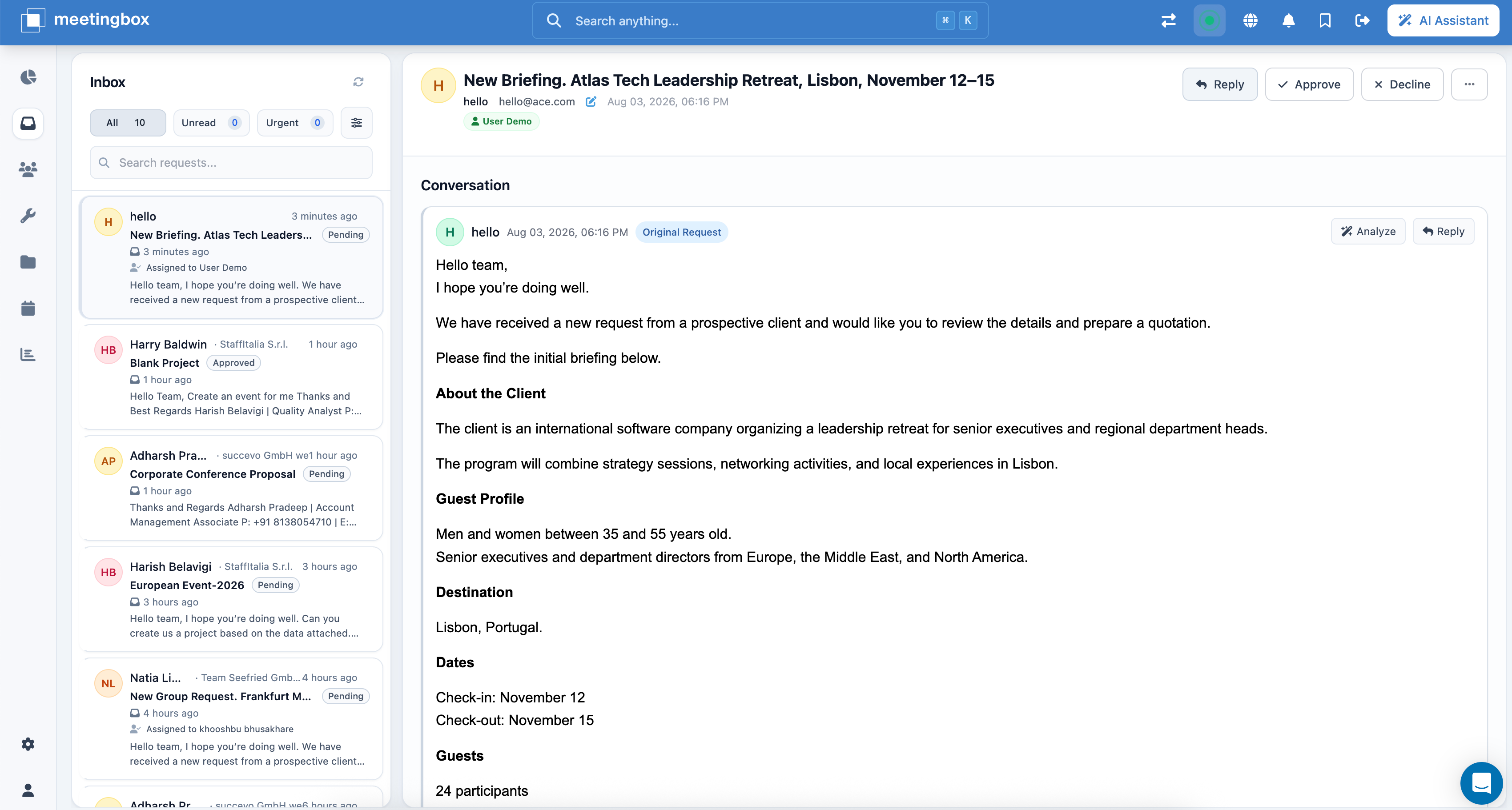The height and width of the screenshot is (810, 1512).
Task: Open the inbox filter options button
Action: [x=356, y=123]
